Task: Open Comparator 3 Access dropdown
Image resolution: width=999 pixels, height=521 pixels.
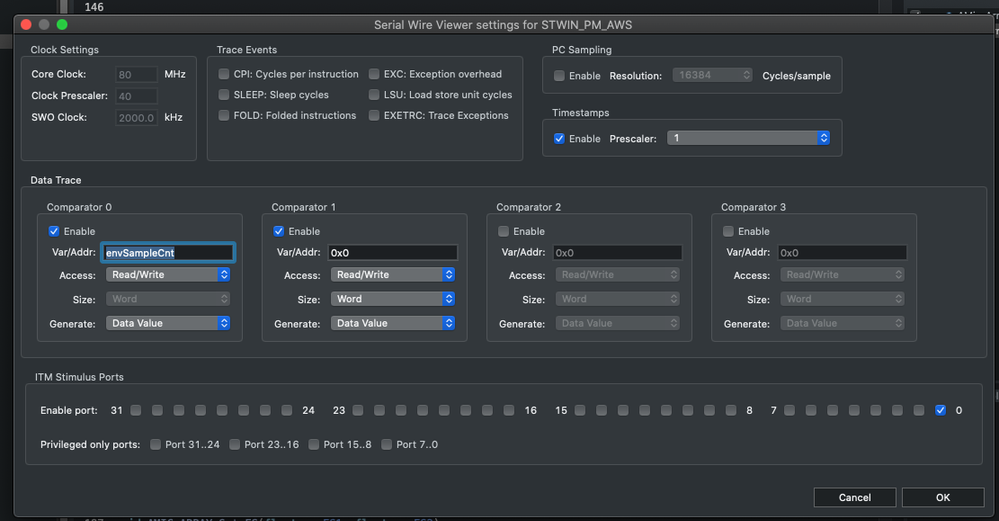Action: (842, 275)
